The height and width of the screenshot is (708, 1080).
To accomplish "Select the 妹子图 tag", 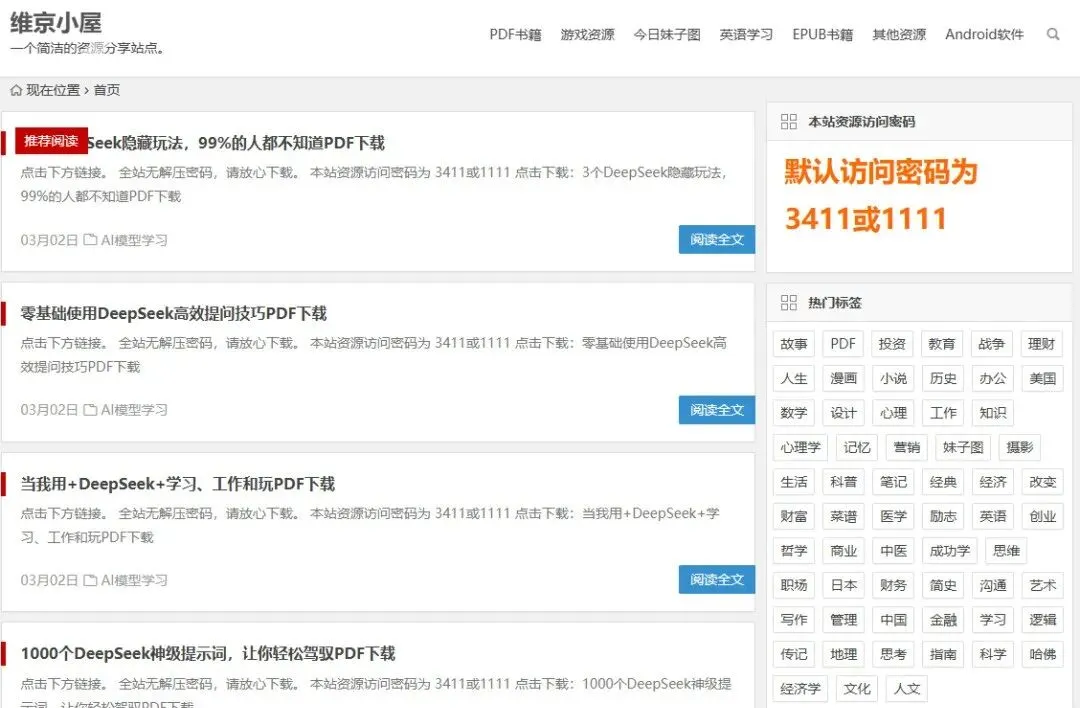I will coord(963,448).
